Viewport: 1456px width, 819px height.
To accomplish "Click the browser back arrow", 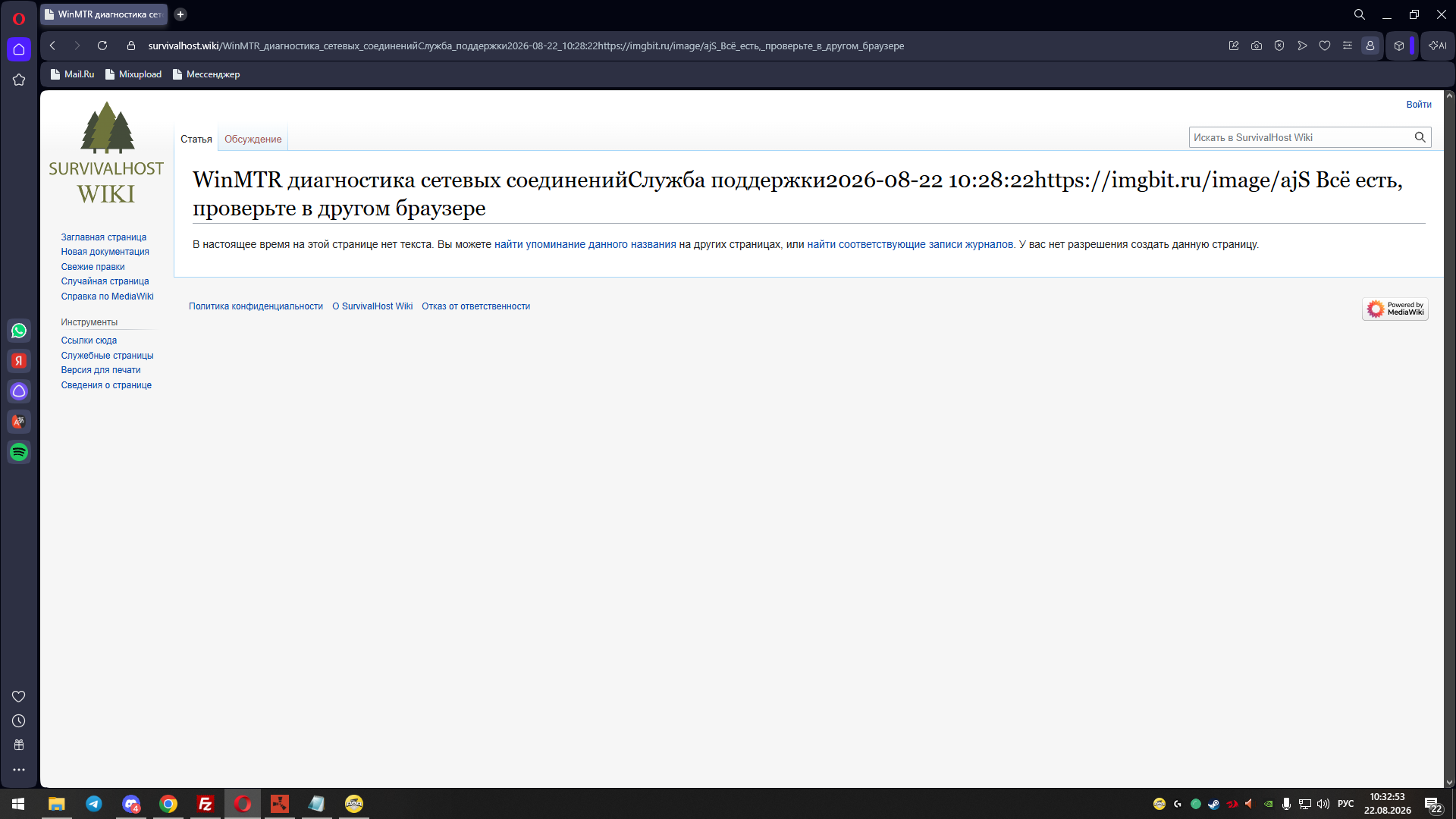I will click(52, 45).
